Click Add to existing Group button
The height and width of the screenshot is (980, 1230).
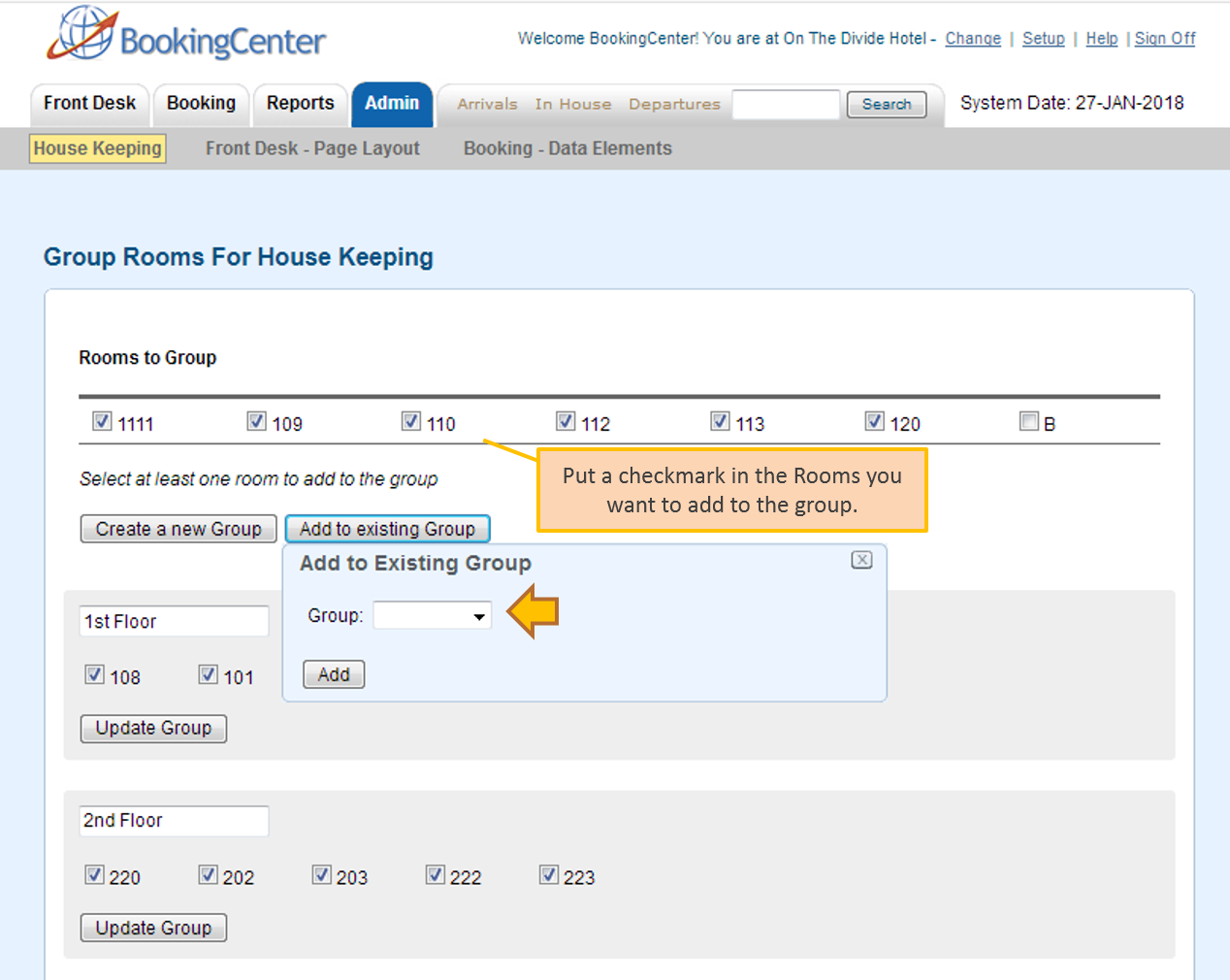click(387, 529)
